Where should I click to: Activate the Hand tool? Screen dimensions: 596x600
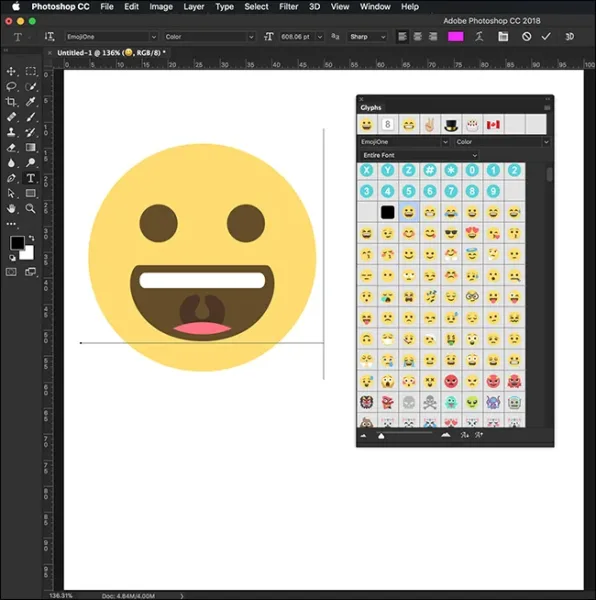[11, 209]
